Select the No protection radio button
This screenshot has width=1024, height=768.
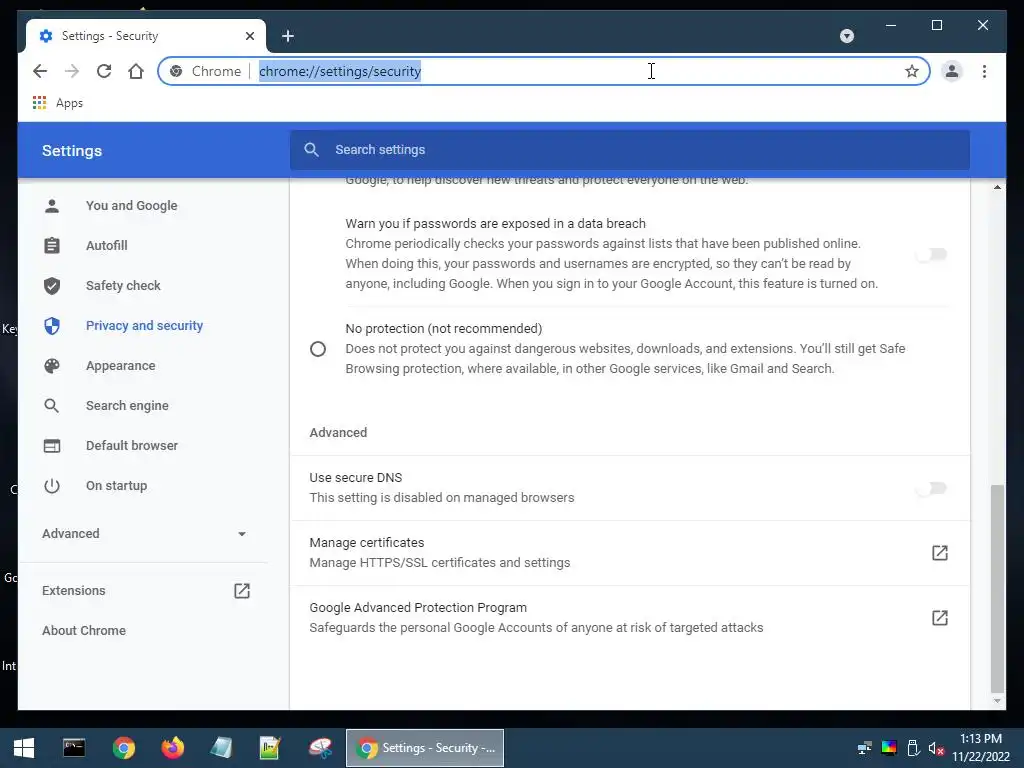(x=318, y=349)
